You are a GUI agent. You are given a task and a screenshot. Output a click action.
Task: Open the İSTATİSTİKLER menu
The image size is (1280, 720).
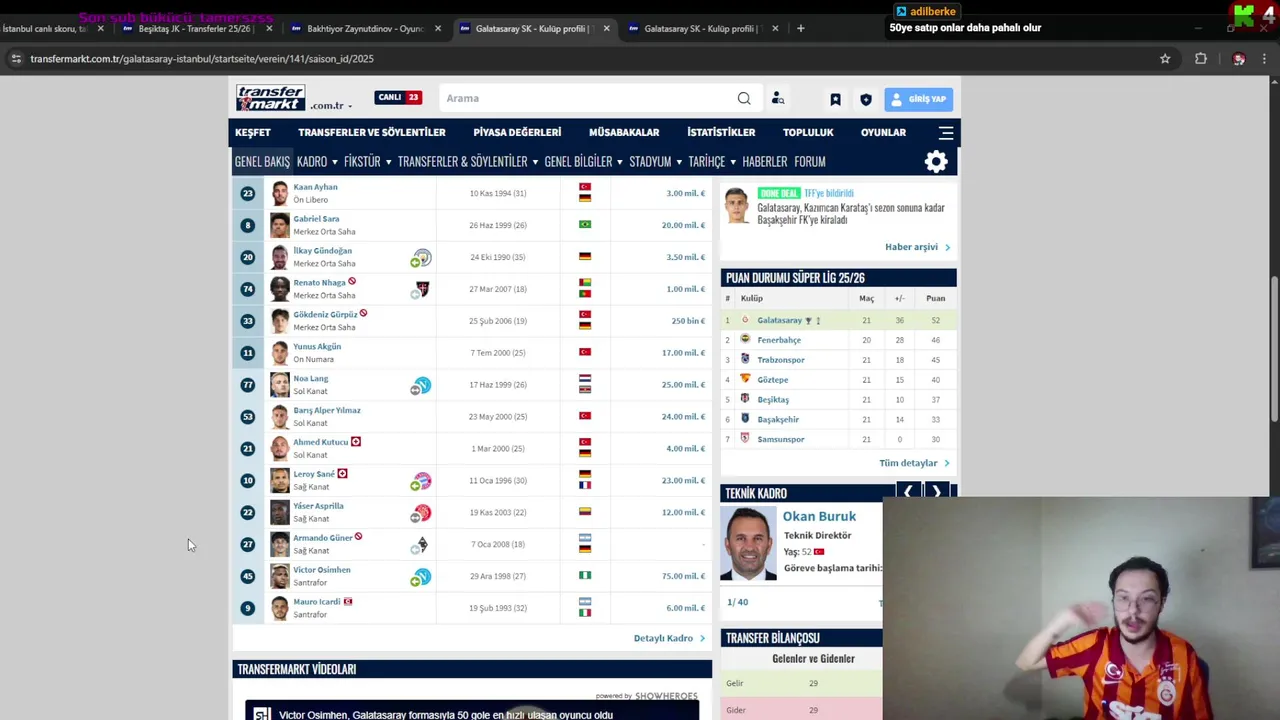721,132
